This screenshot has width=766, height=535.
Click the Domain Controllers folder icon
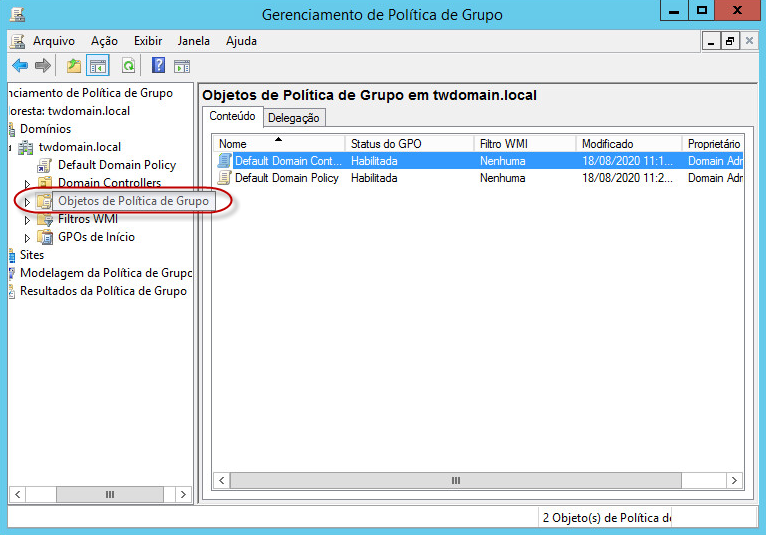tap(45, 183)
